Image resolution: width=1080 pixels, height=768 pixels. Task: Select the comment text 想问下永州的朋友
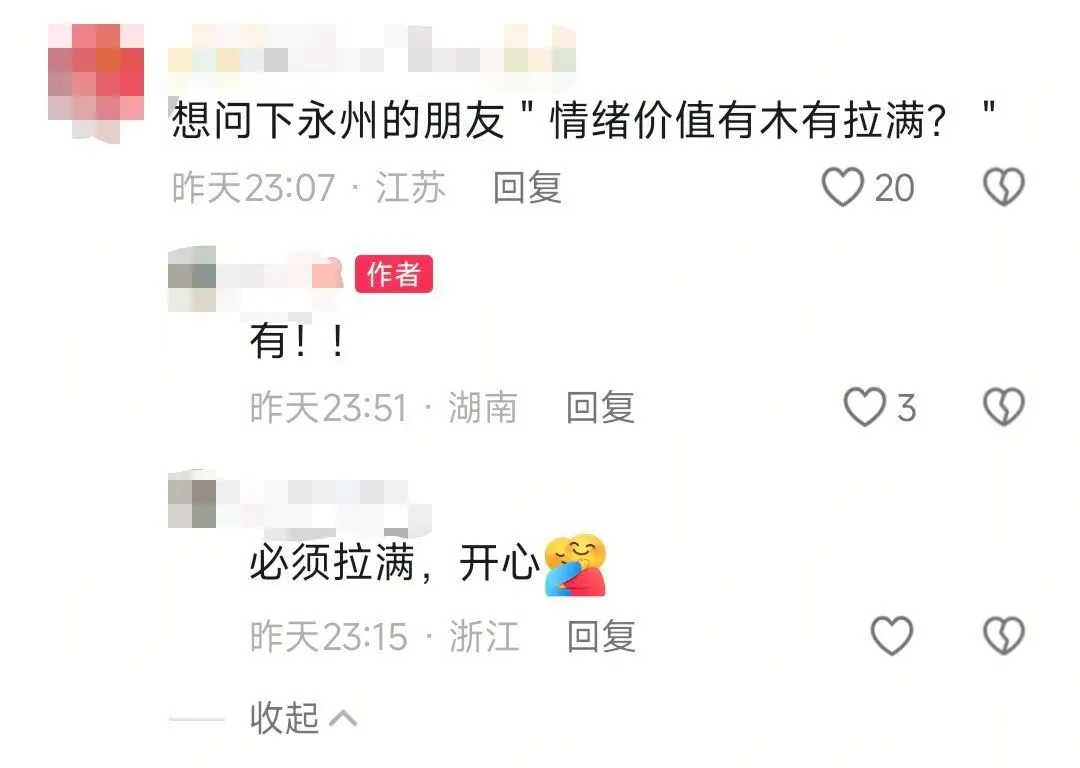[338, 120]
